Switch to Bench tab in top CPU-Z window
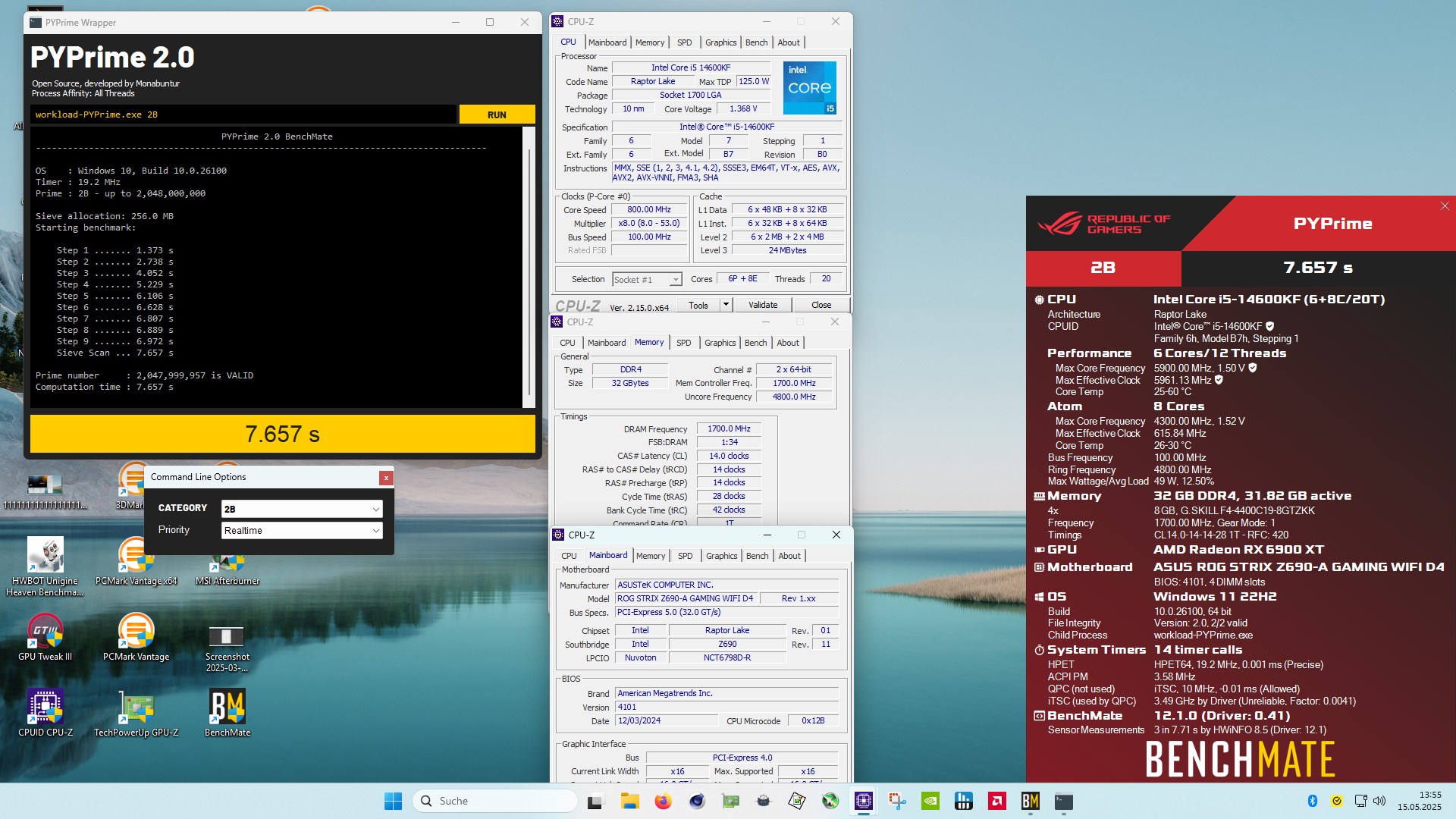 point(756,42)
